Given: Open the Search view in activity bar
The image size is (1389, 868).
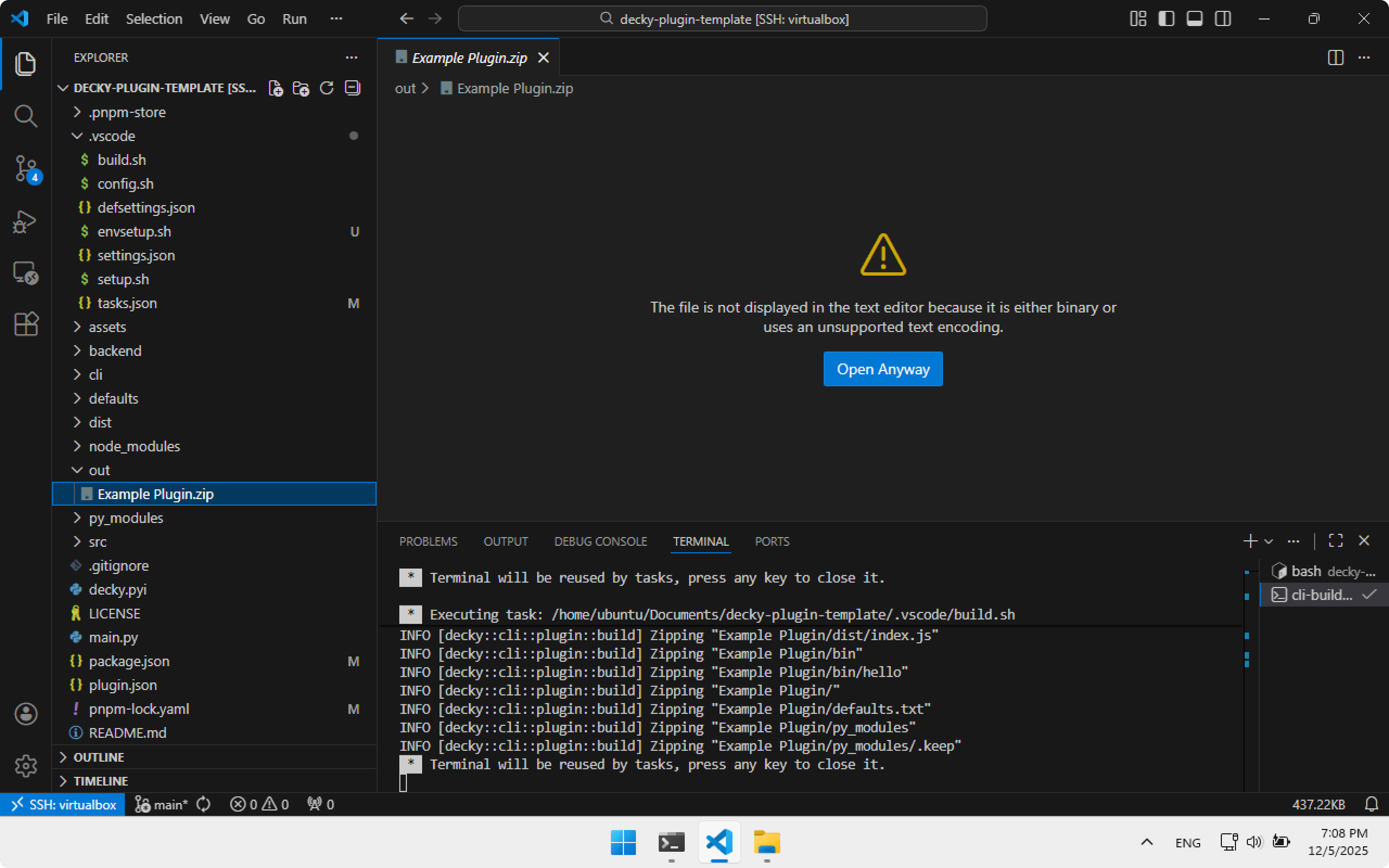Looking at the screenshot, I should (26, 116).
